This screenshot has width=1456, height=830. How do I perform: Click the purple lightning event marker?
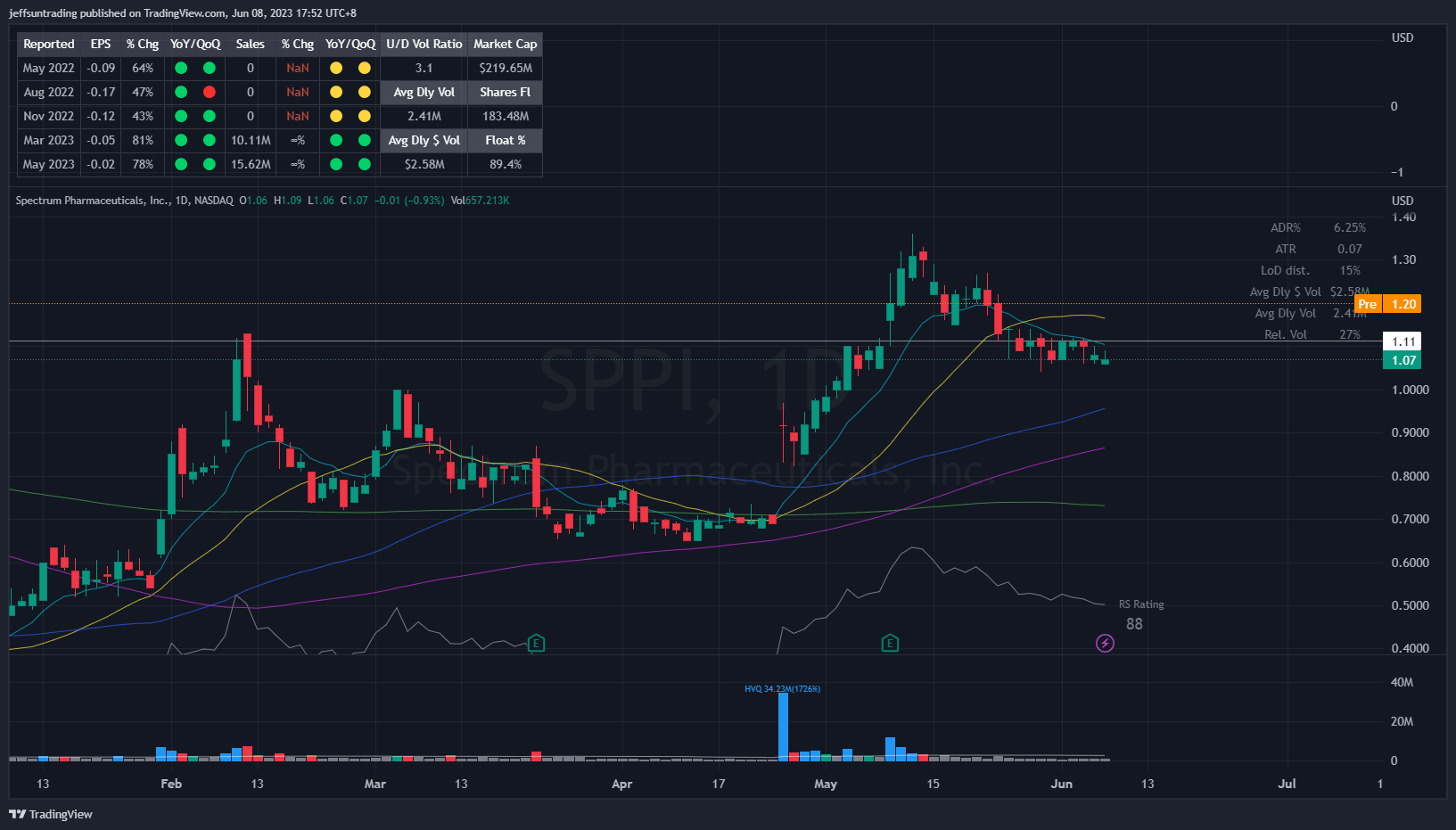click(1105, 643)
